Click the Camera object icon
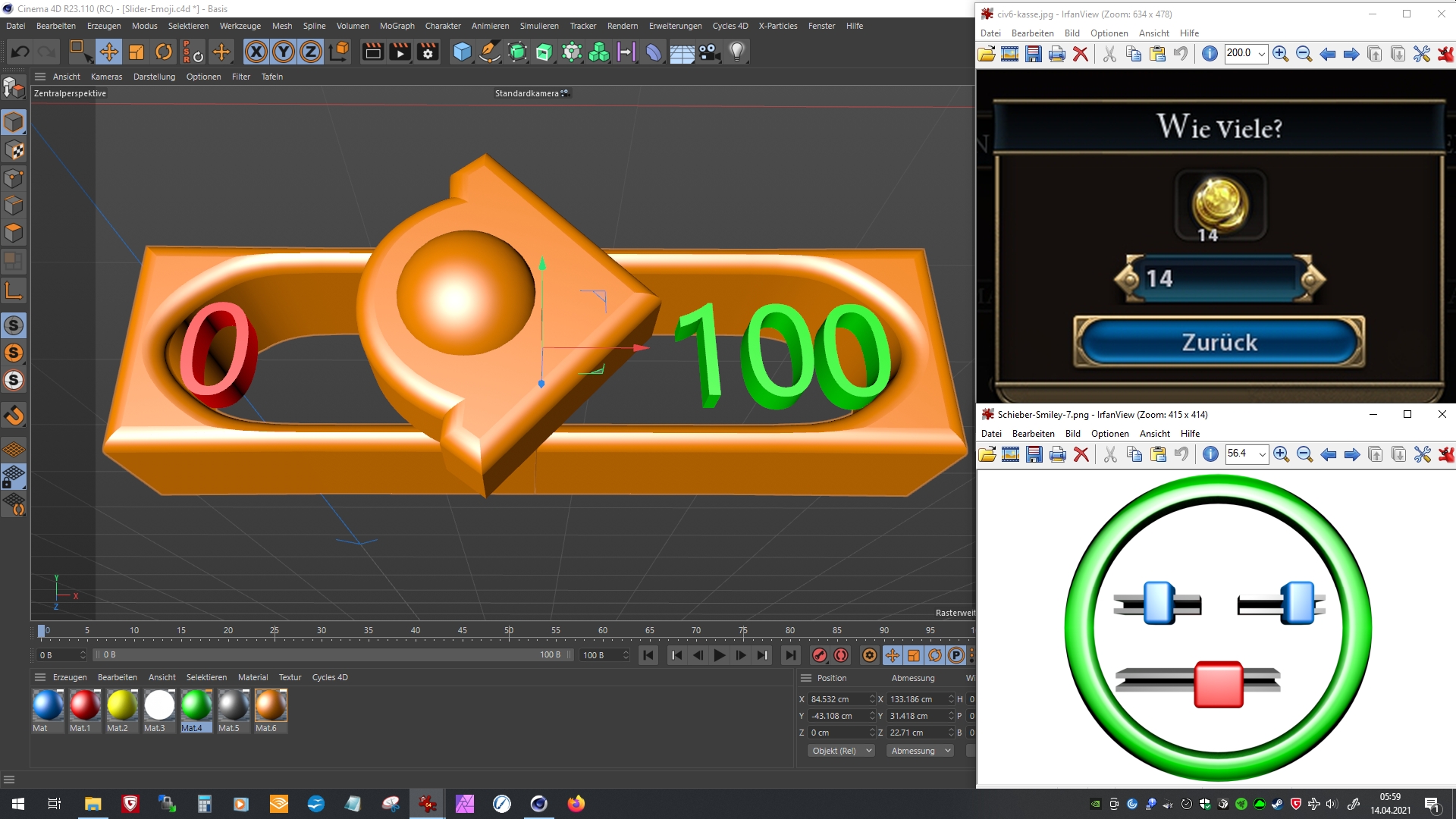Screen dimensions: 1456x819 [709, 52]
